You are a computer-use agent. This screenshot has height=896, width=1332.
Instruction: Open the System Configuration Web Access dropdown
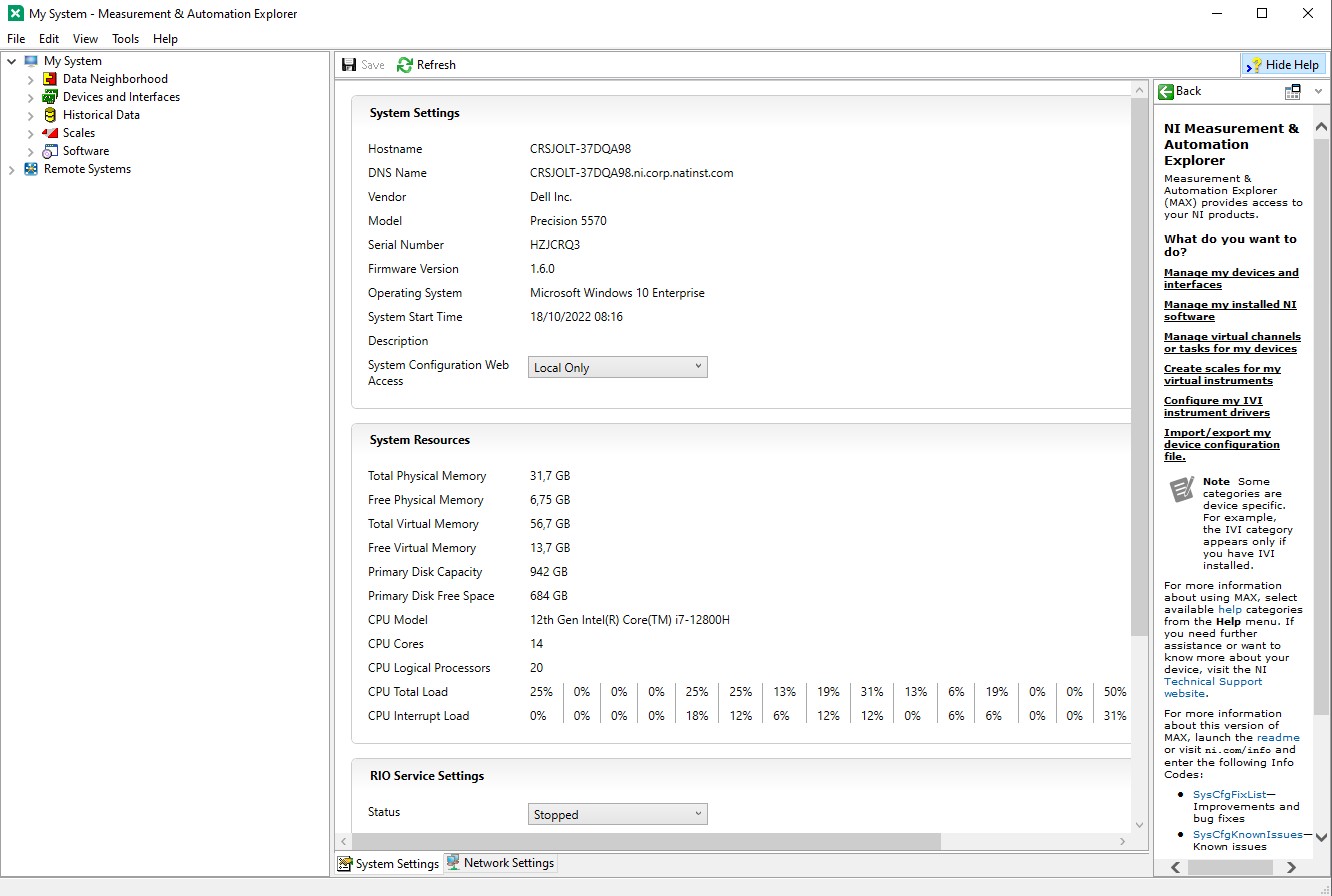(x=697, y=367)
